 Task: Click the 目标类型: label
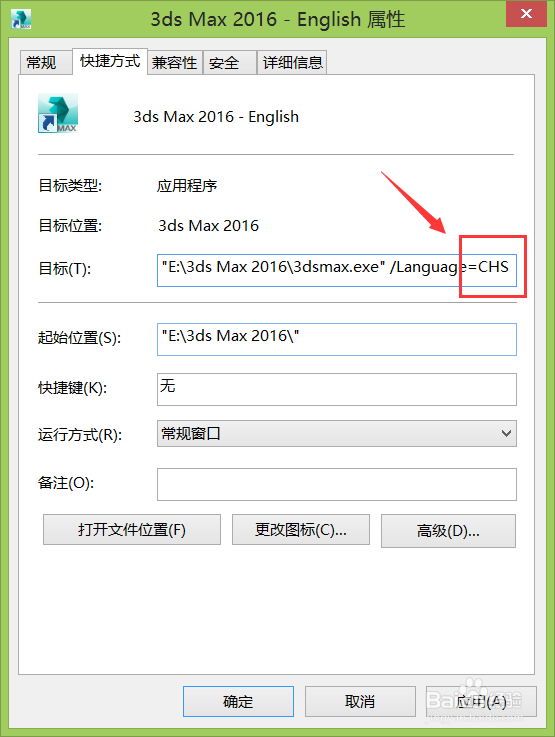(70, 186)
